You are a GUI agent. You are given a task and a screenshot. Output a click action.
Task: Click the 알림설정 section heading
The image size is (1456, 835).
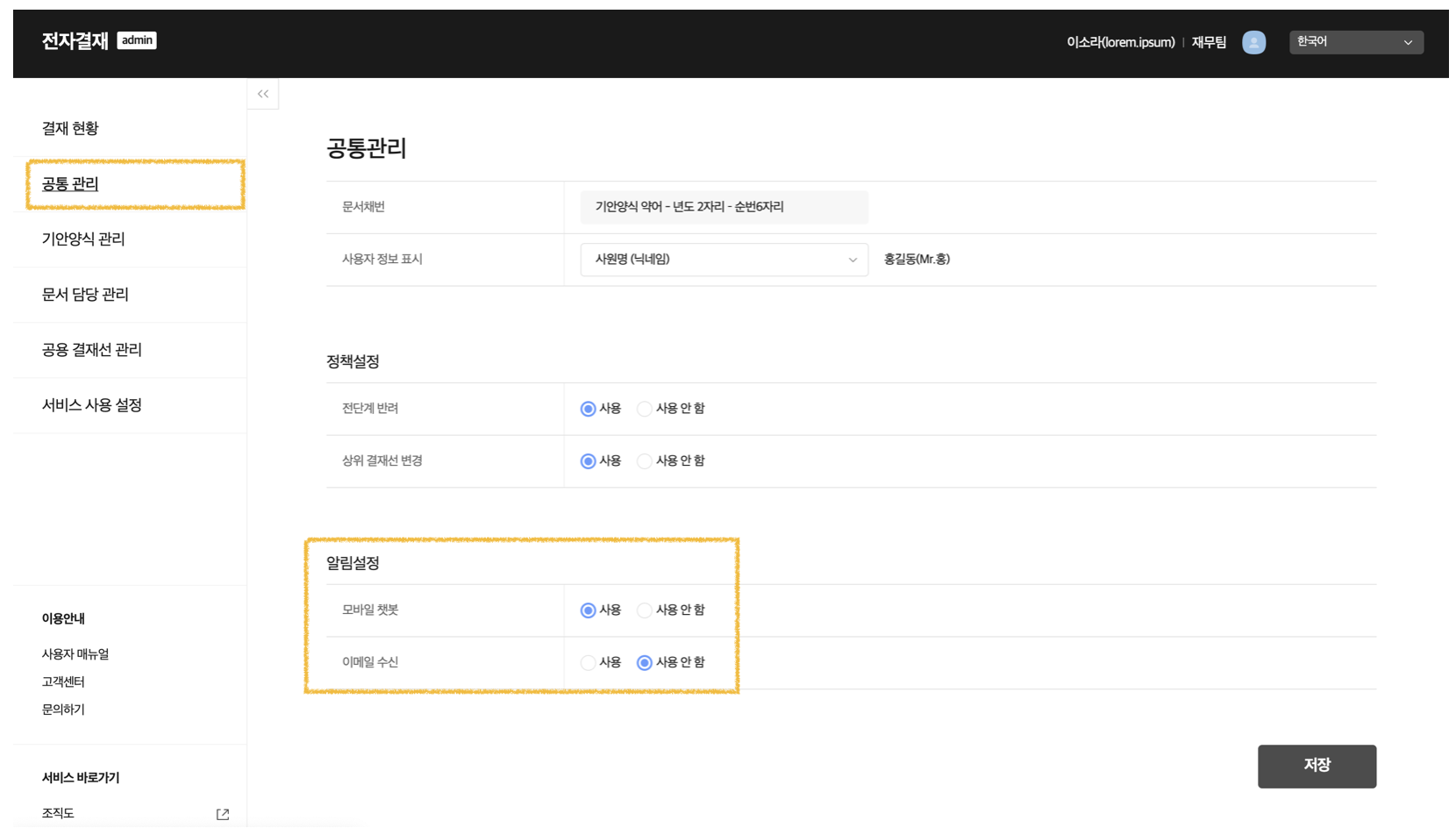[x=353, y=563]
